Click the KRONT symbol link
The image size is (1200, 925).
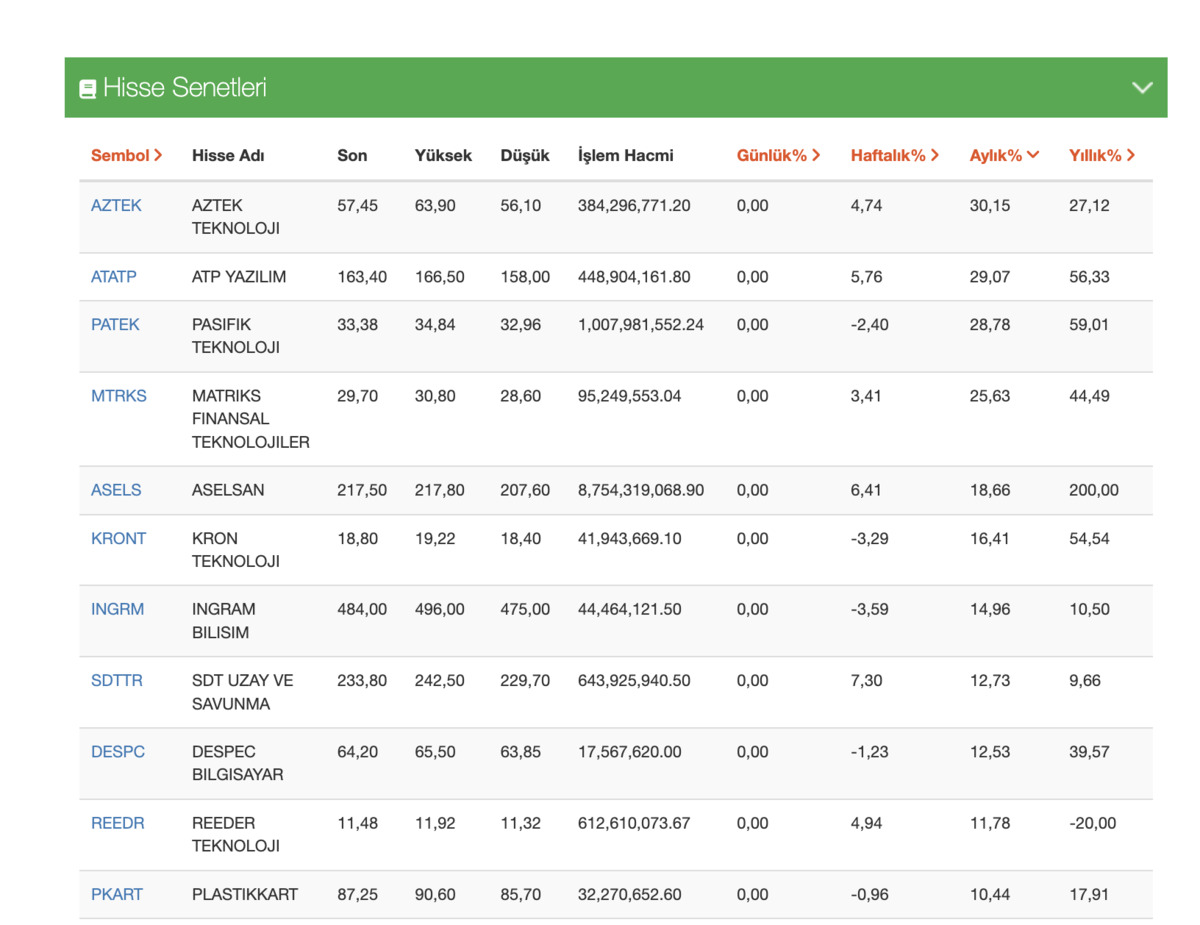tap(118, 538)
